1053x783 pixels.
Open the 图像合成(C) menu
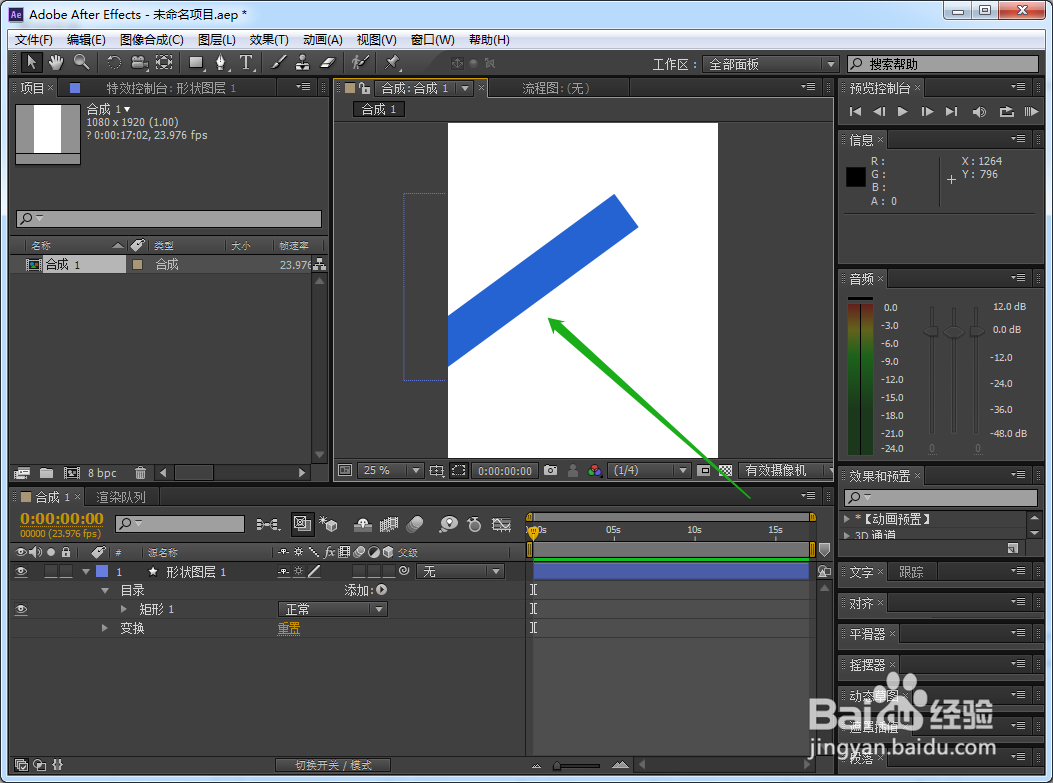tap(152, 40)
